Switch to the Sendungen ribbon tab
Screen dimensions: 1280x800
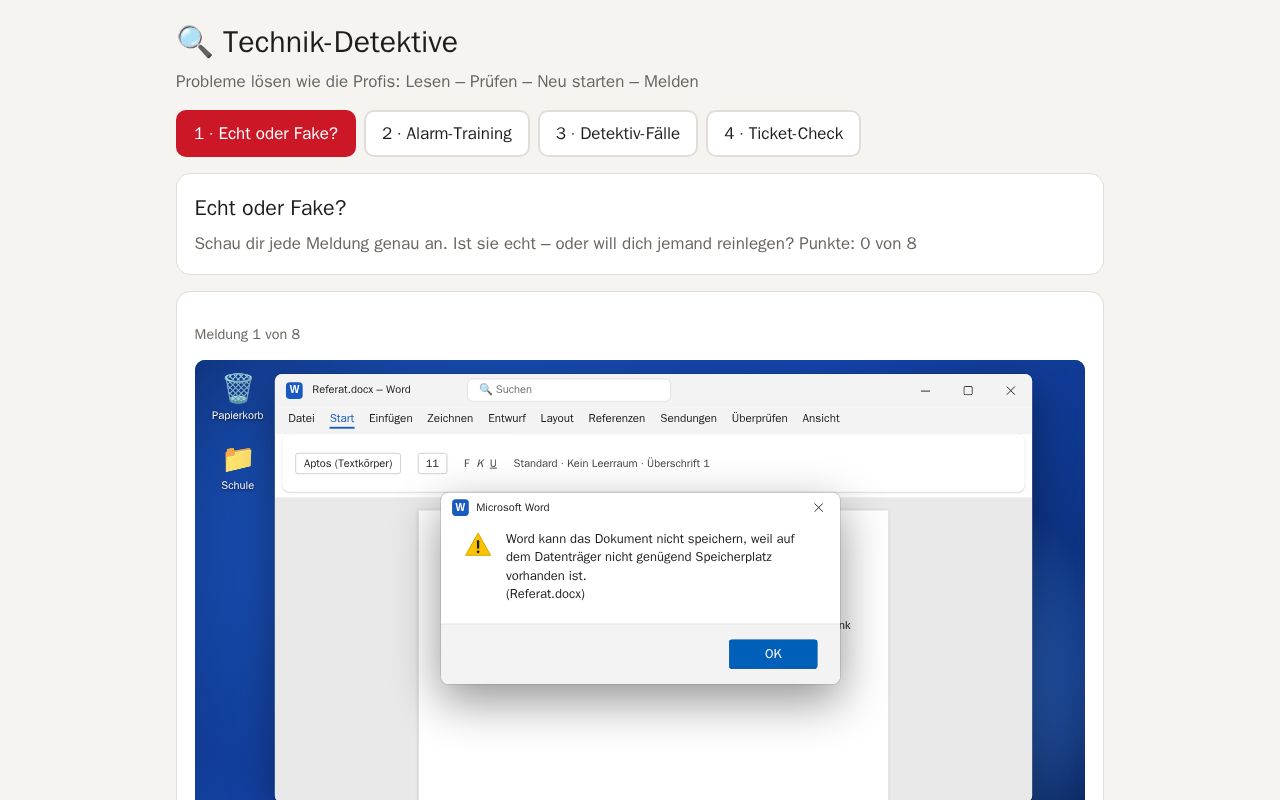click(688, 418)
